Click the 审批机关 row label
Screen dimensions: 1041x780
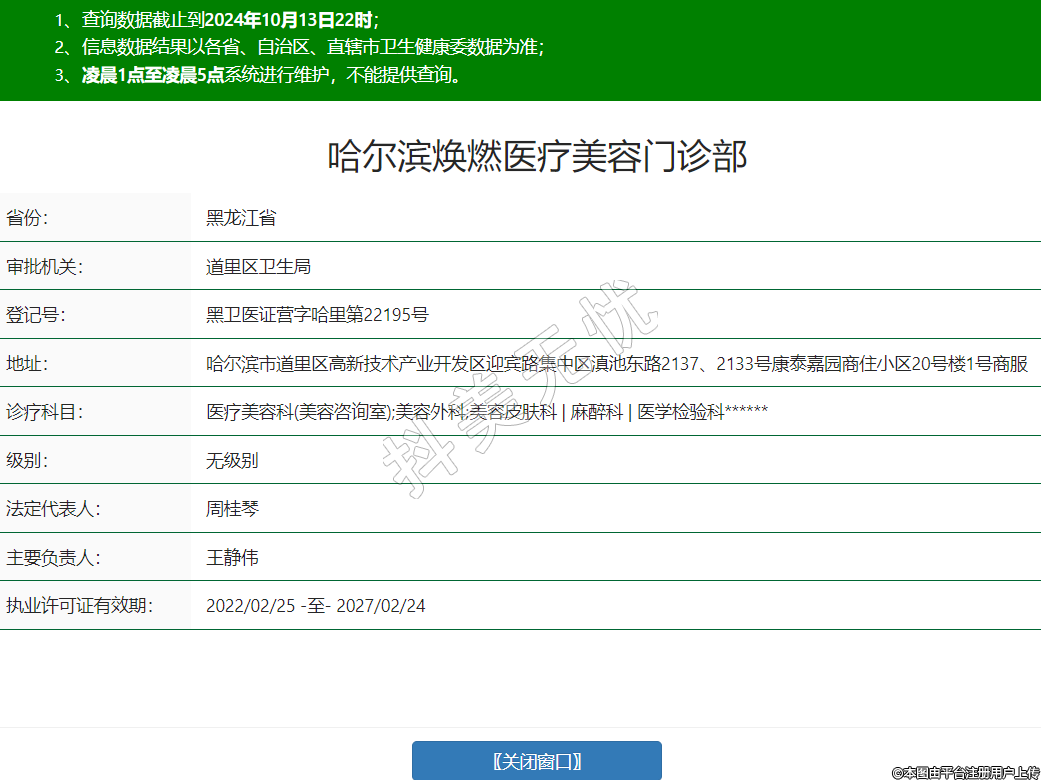click(44, 266)
